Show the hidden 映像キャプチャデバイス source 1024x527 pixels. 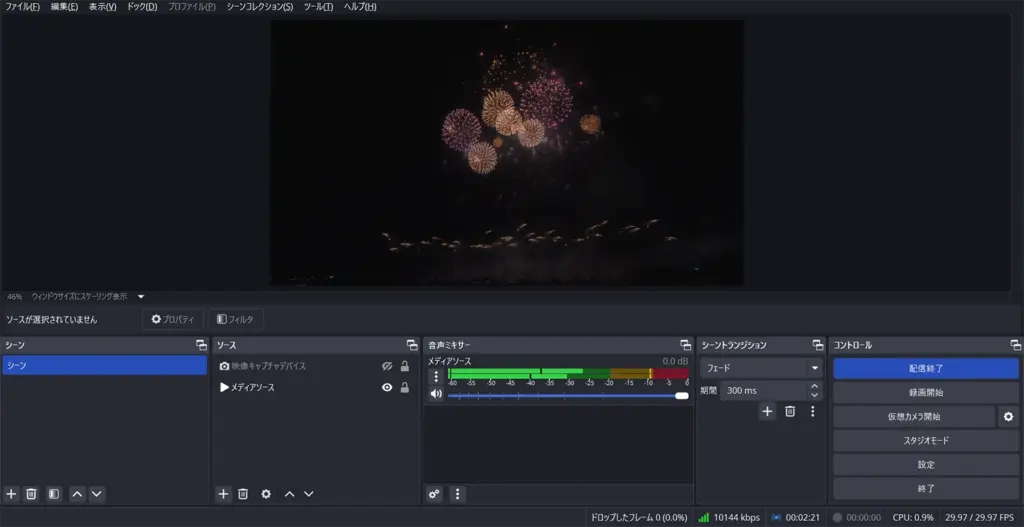click(x=387, y=366)
